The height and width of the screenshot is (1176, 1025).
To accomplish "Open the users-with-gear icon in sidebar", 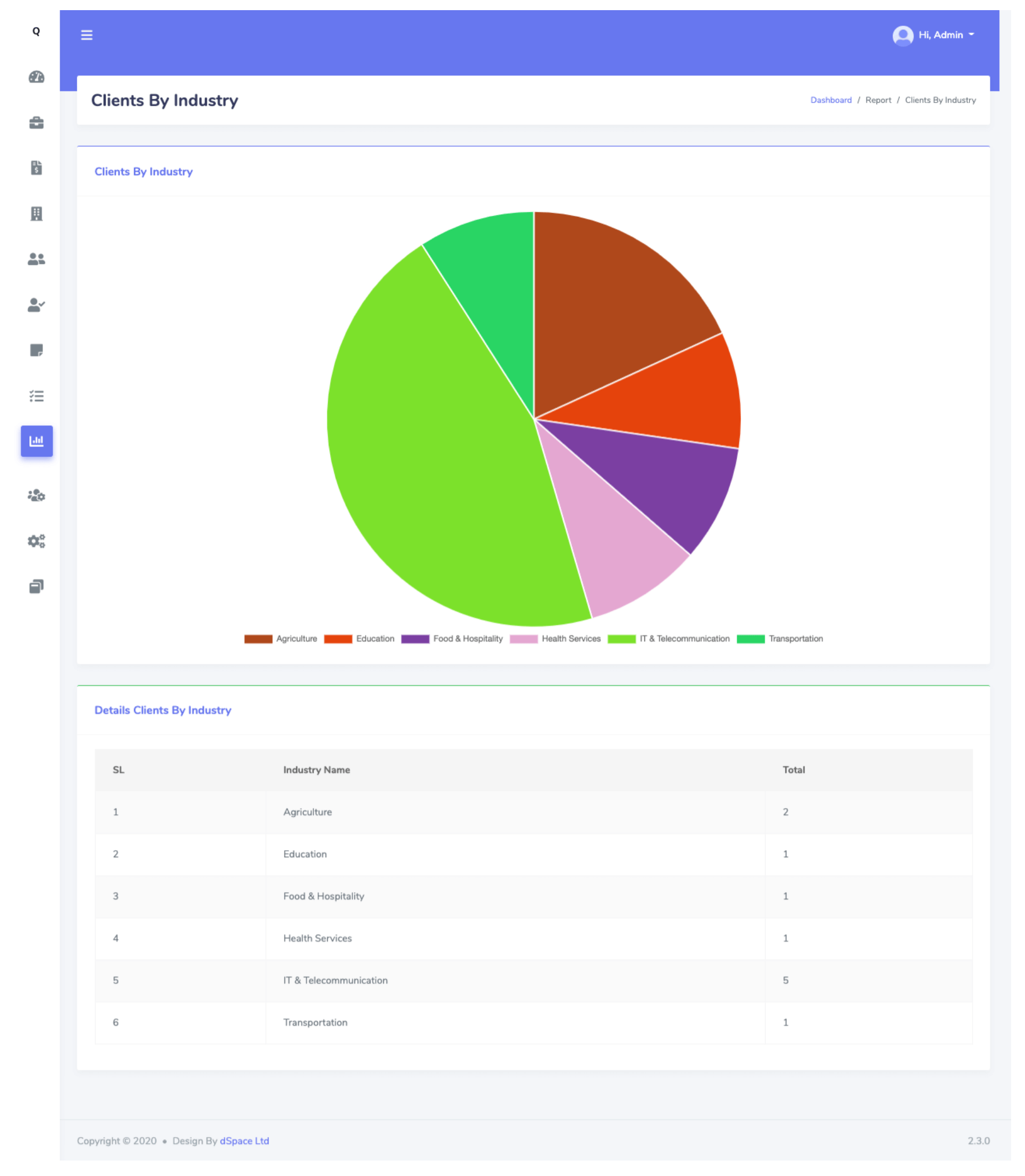I will tap(37, 496).
